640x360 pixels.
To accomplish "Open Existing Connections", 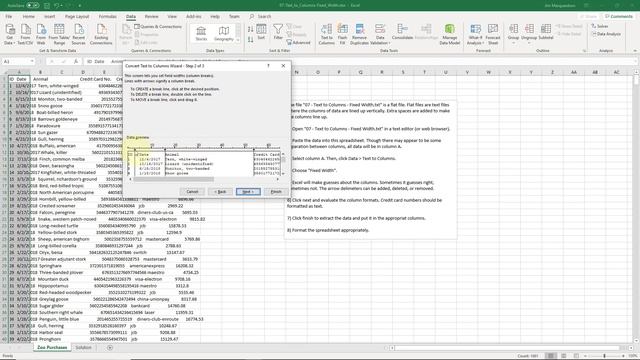I will click(x=101, y=34).
